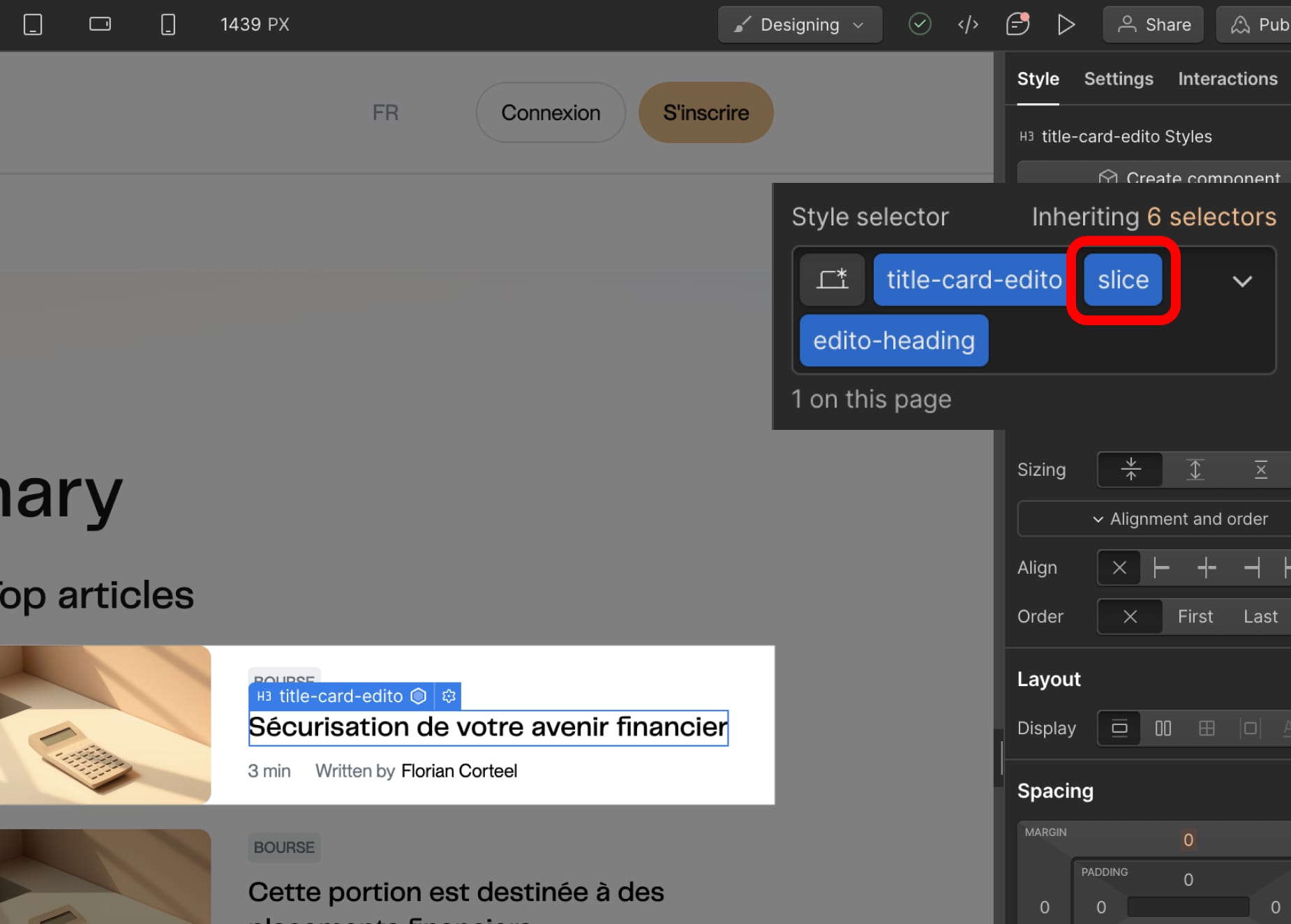Viewport: 1291px width, 924px height.
Task: Select heading 'Cette portion est destinée à des'
Action: (x=456, y=892)
